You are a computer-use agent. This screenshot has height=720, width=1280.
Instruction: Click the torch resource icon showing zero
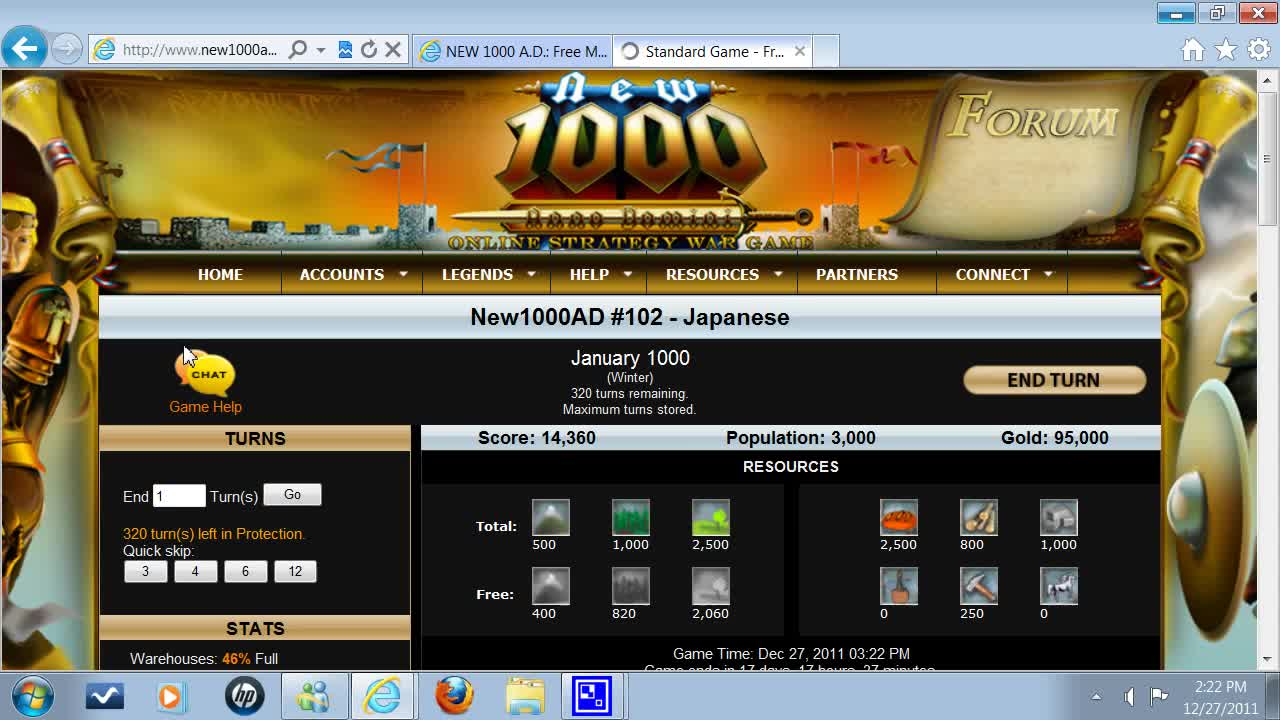coord(898,585)
